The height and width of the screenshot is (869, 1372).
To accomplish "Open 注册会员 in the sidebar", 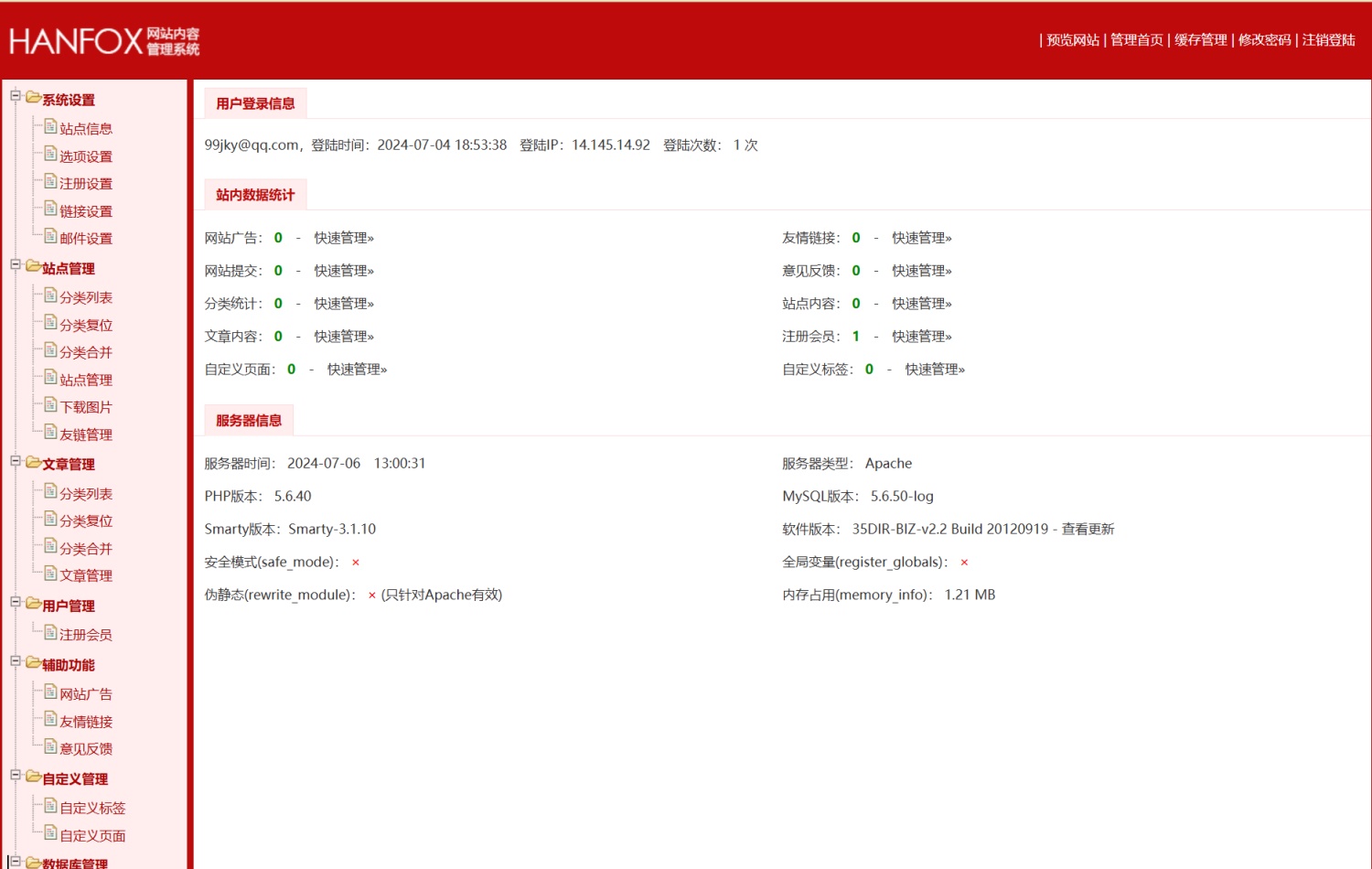I will [86, 635].
